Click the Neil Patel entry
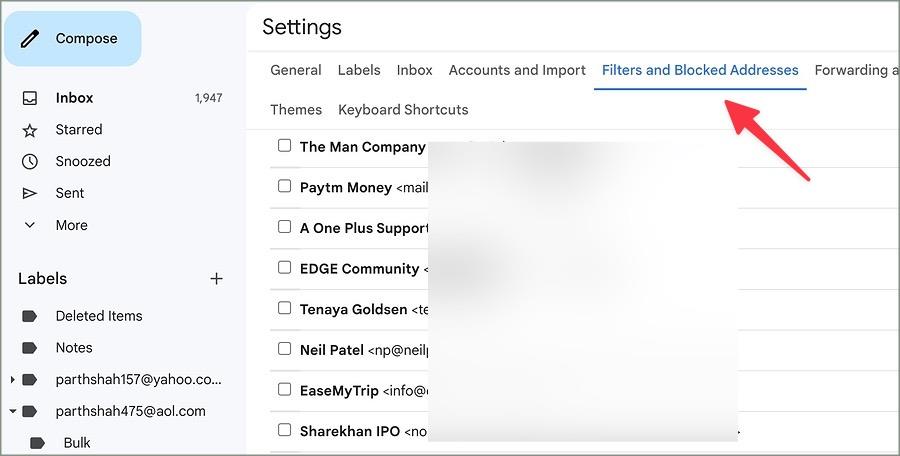This screenshot has width=900, height=456. pos(332,350)
